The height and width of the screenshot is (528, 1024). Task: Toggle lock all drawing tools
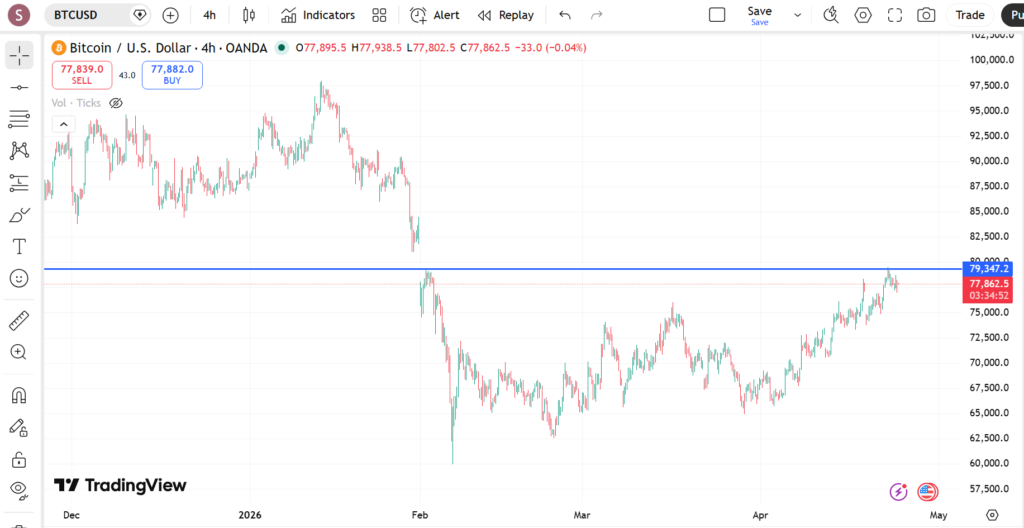19,460
